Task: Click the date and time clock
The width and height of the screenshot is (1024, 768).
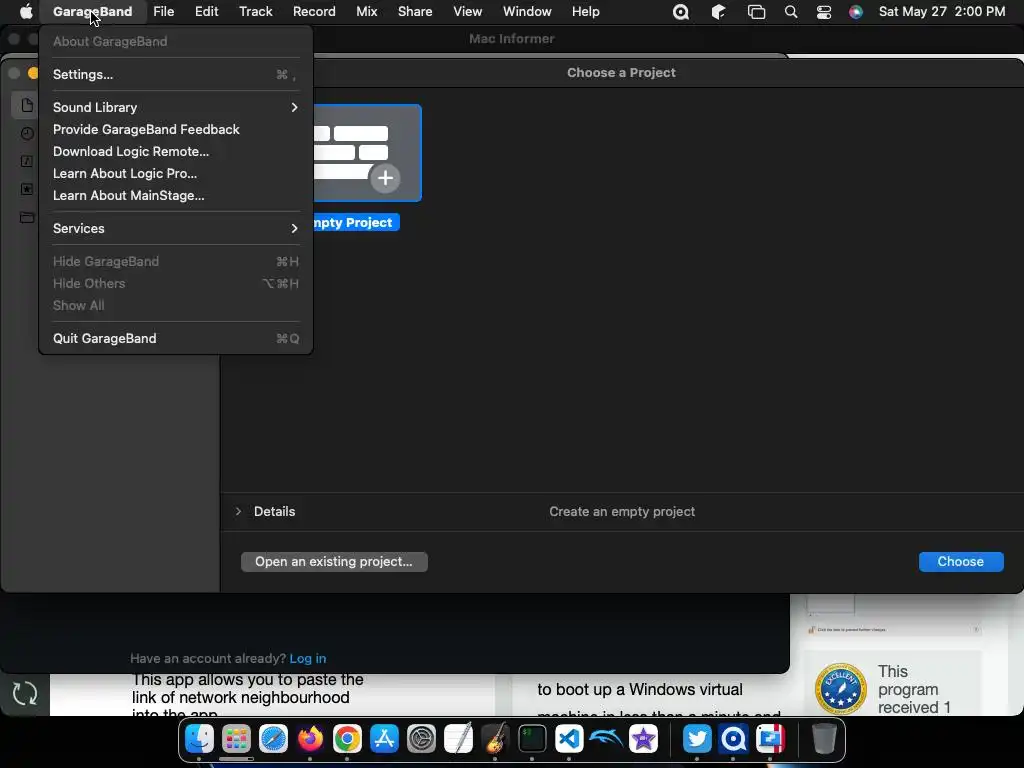Action: pyautogui.click(x=942, y=12)
